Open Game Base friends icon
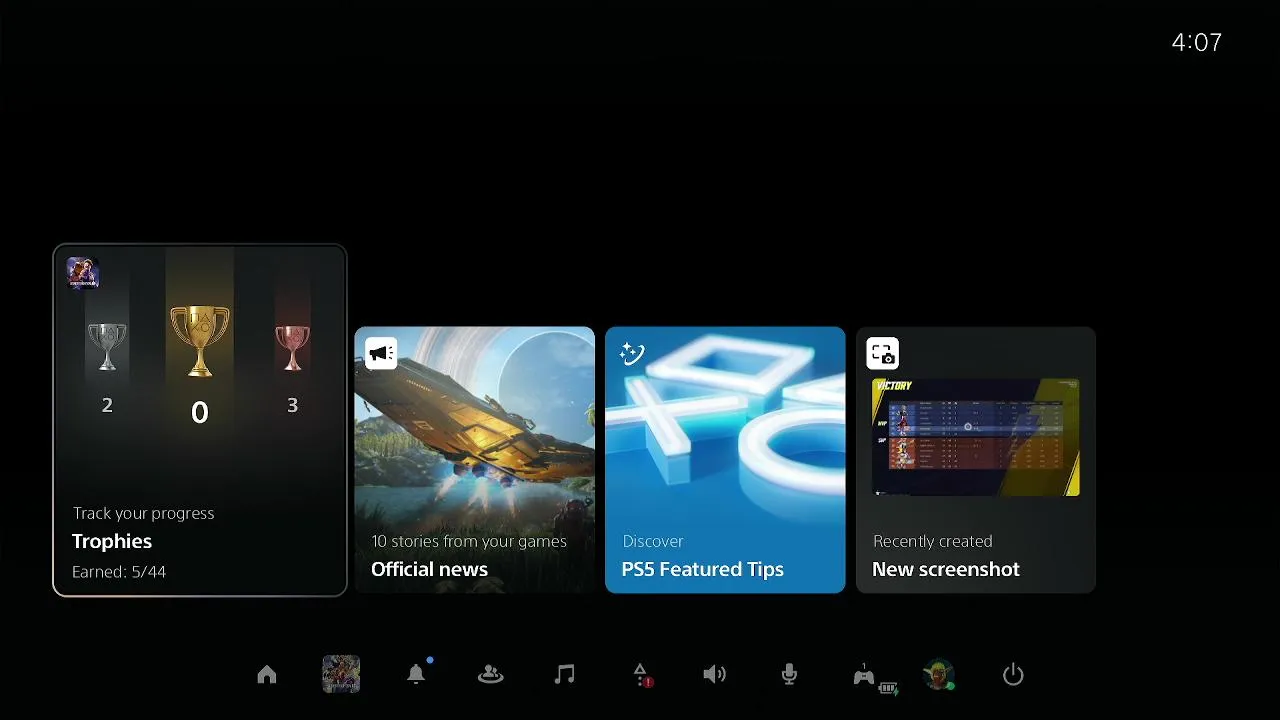1280x720 pixels. (x=491, y=675)
